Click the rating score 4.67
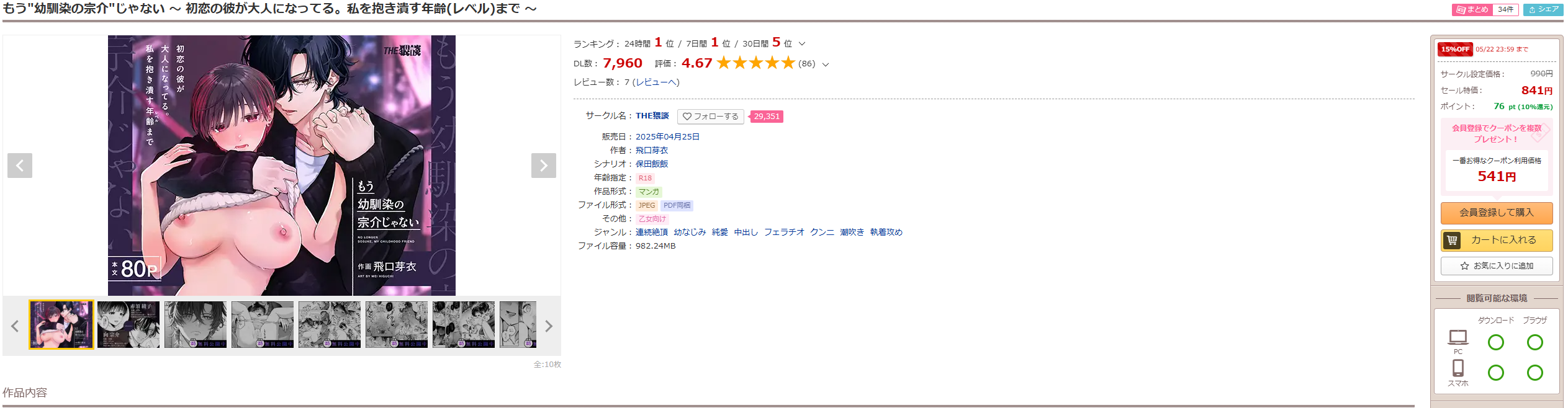This screenshot has width=1568, height=408. click(x=697, y=63)
